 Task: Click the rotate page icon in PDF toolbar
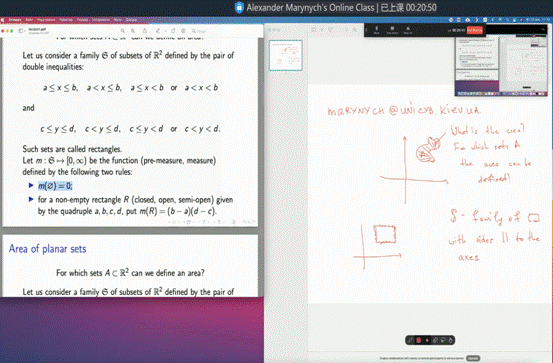[173, 31]
